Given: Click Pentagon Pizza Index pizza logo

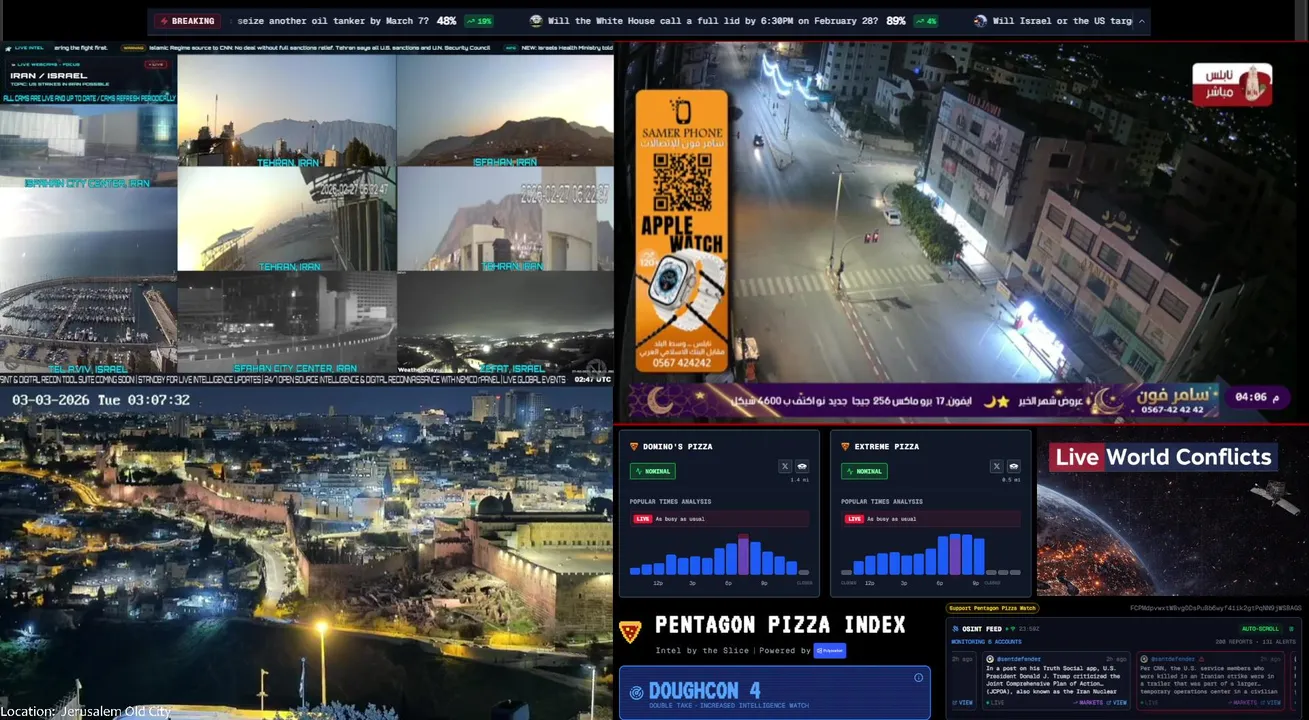Looking at the screenshot, I should pos(630,630).
